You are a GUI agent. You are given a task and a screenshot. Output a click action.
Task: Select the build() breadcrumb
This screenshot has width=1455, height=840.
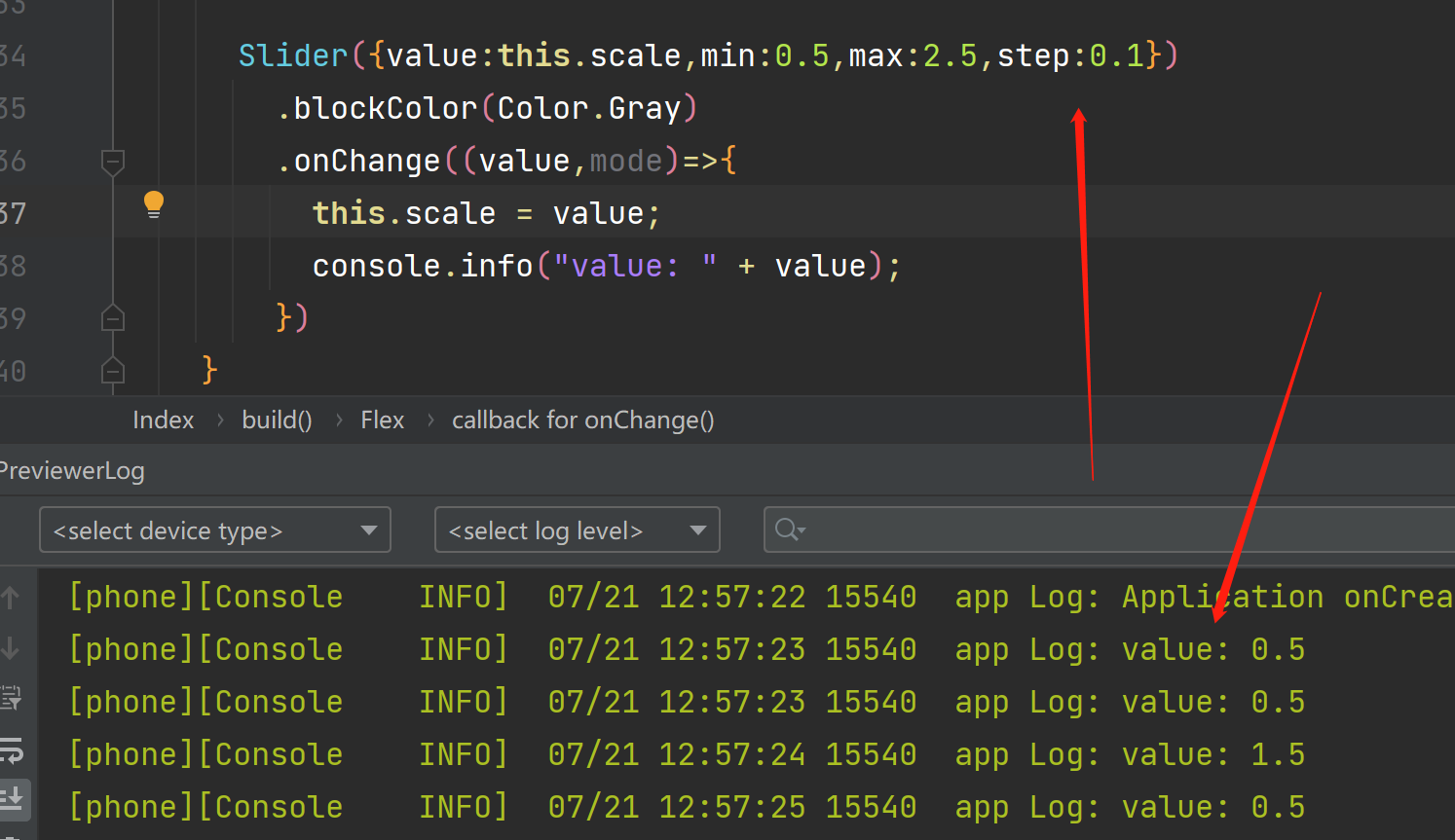point(277,420)
